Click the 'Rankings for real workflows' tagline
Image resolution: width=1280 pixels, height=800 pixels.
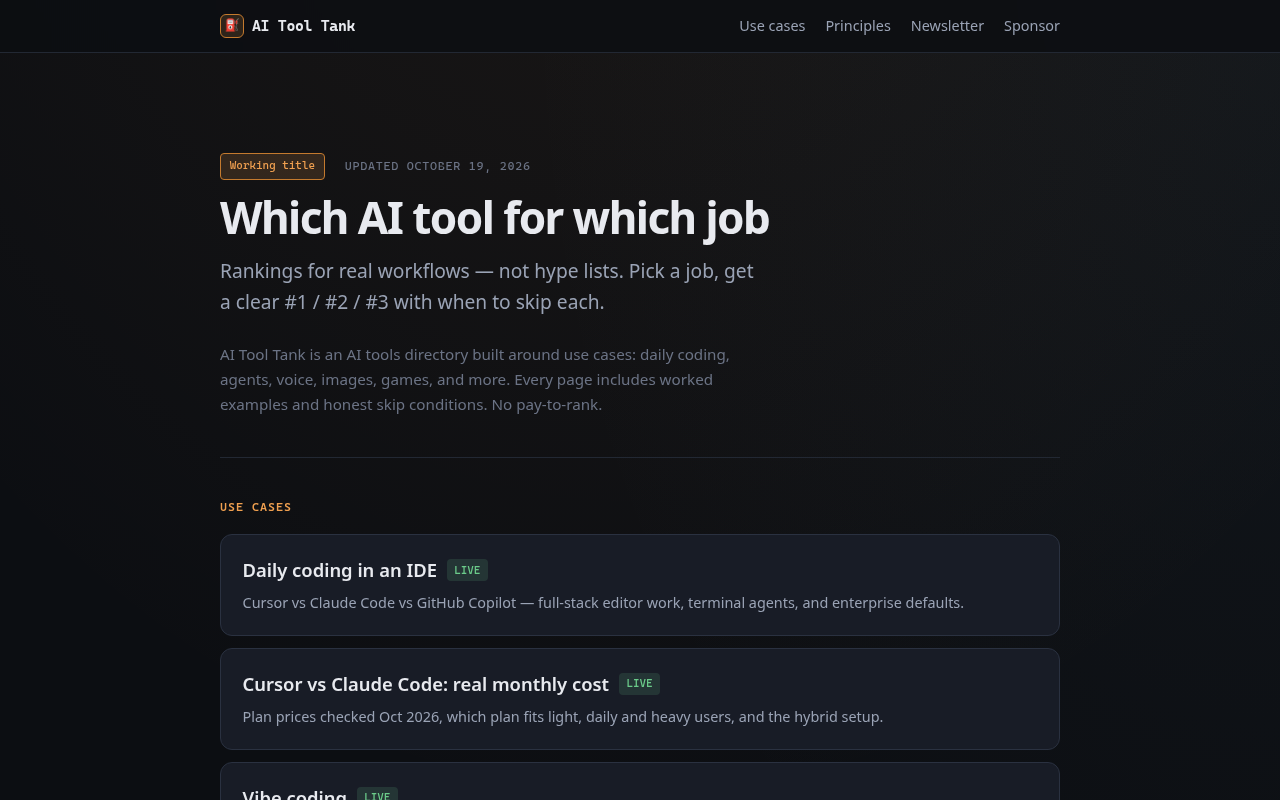click(487, 286)
